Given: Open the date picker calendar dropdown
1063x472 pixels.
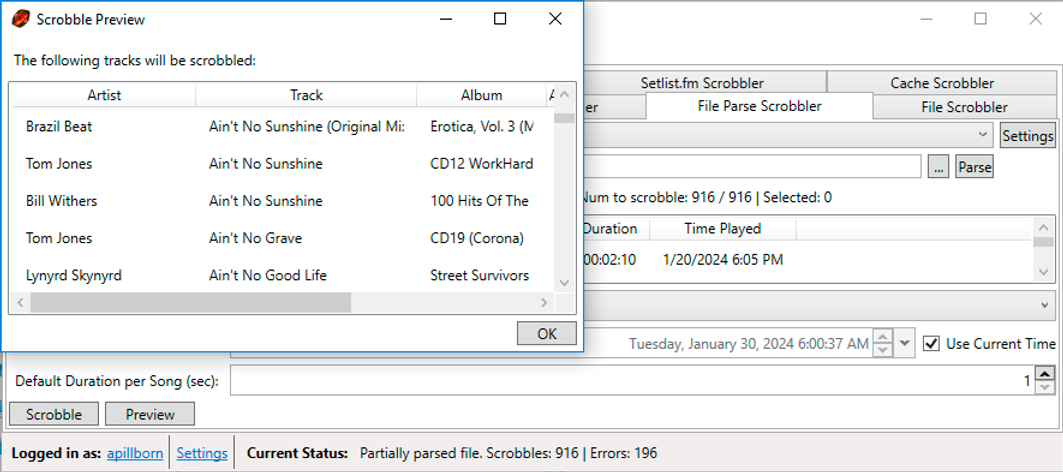Looking at the screenshot, I should click(x=904, y=343).
